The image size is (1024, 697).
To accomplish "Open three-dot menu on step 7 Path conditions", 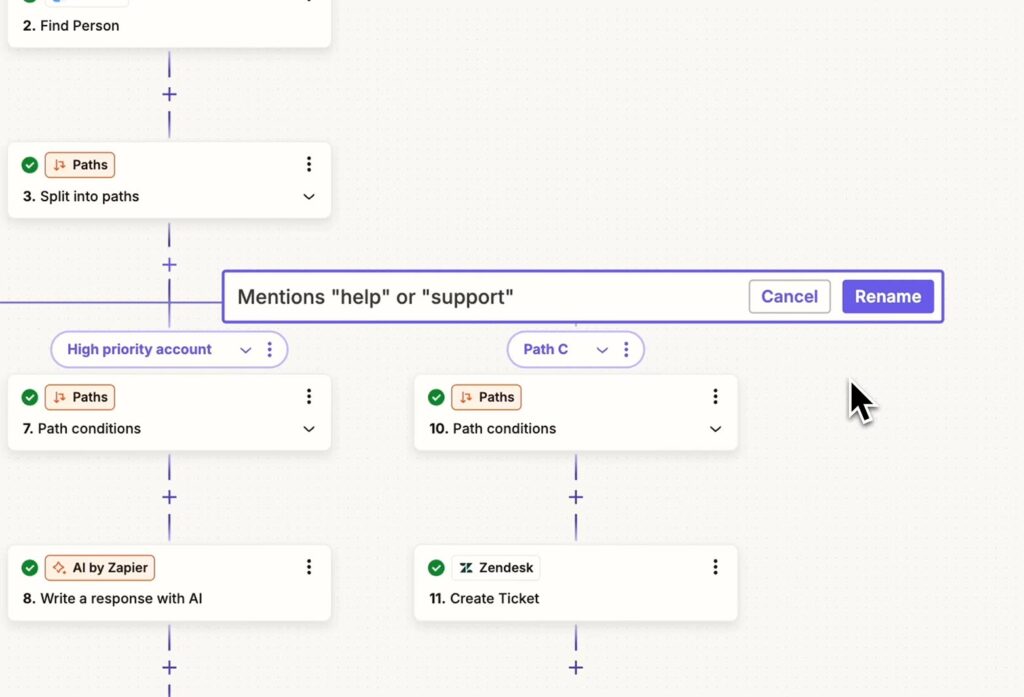I will (309, 397).
